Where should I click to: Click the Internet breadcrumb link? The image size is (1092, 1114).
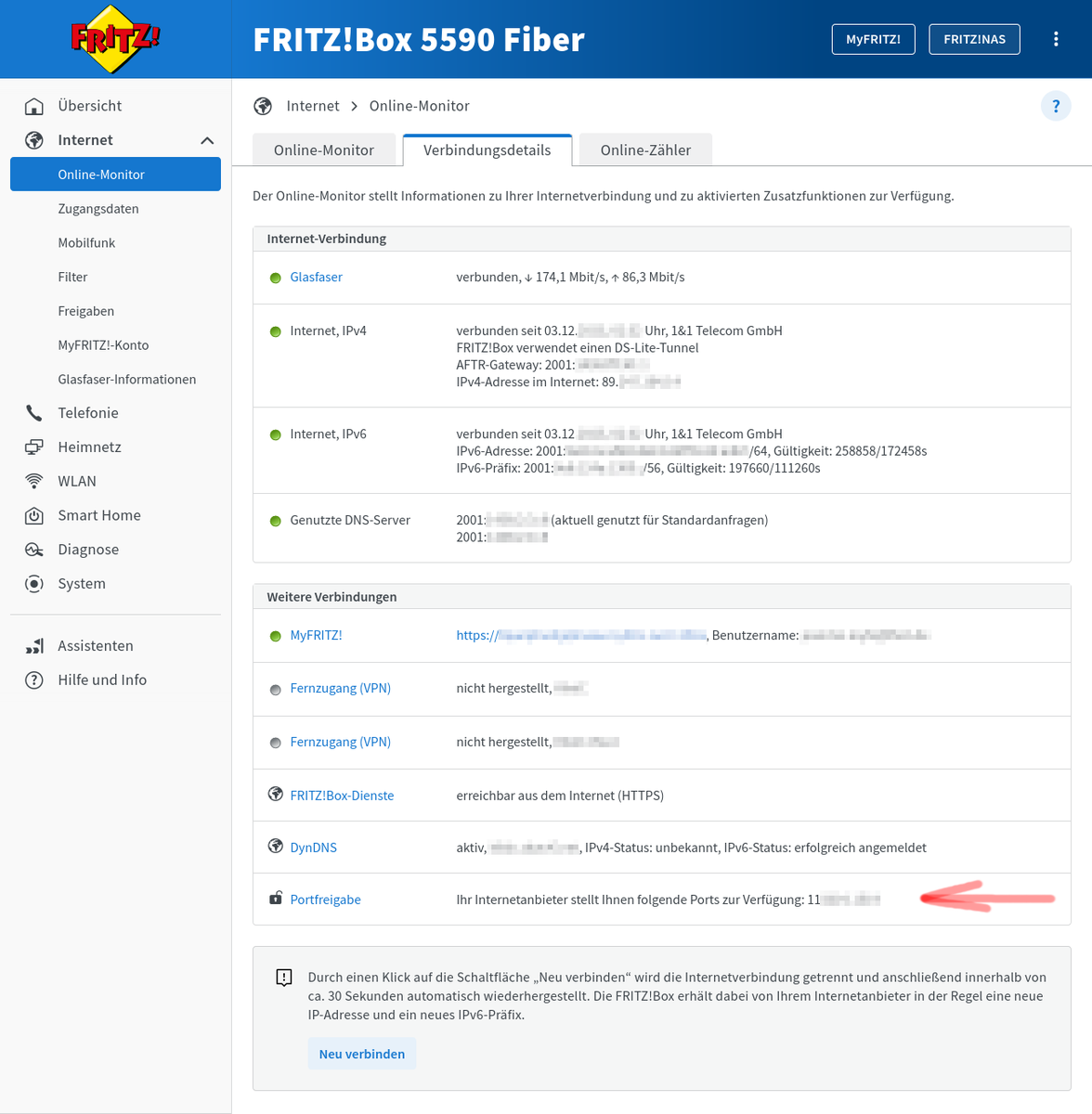(x=313, y=106)
